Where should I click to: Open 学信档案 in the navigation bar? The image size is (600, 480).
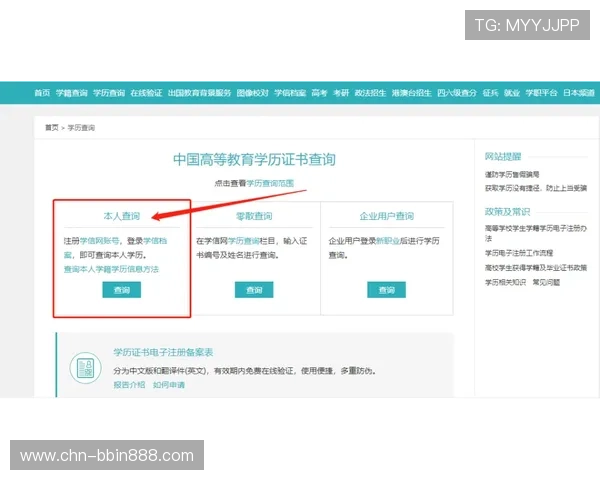pyautogui.click(x=290, y=93)
